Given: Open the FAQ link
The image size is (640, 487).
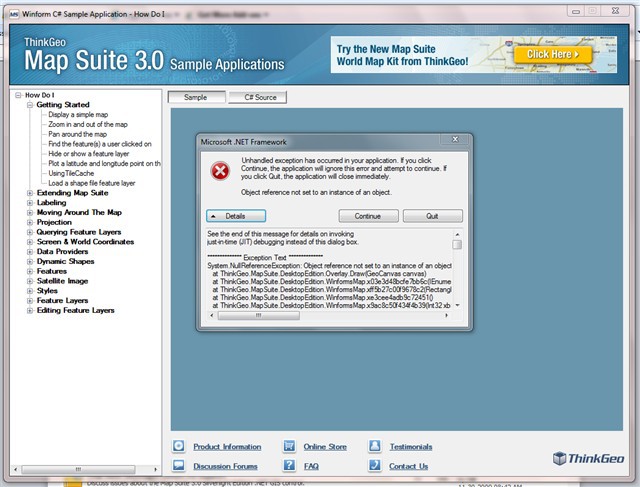Looking at the screenshot, I should click(311, 466).
